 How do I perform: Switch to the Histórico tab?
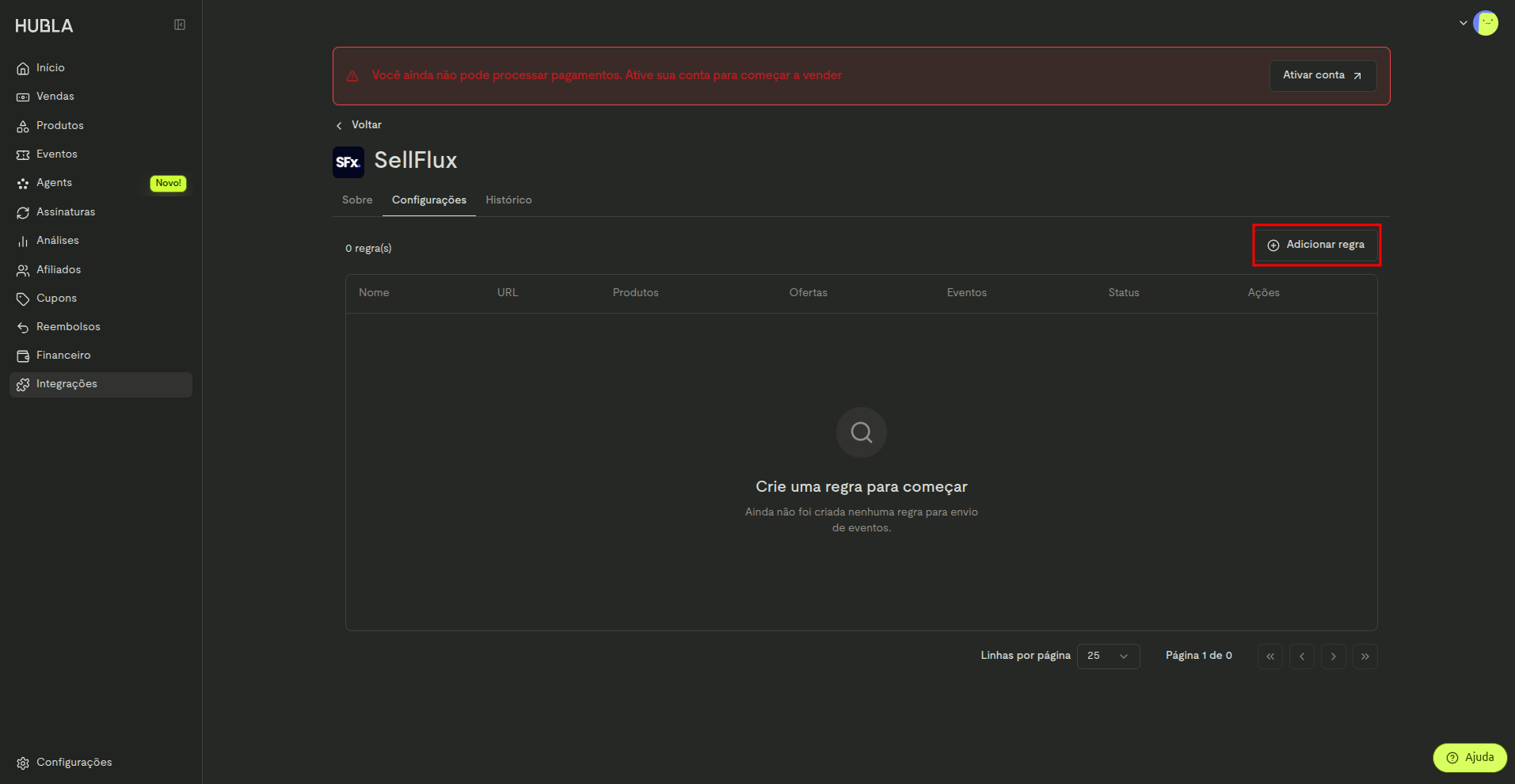tap(508, 200)
